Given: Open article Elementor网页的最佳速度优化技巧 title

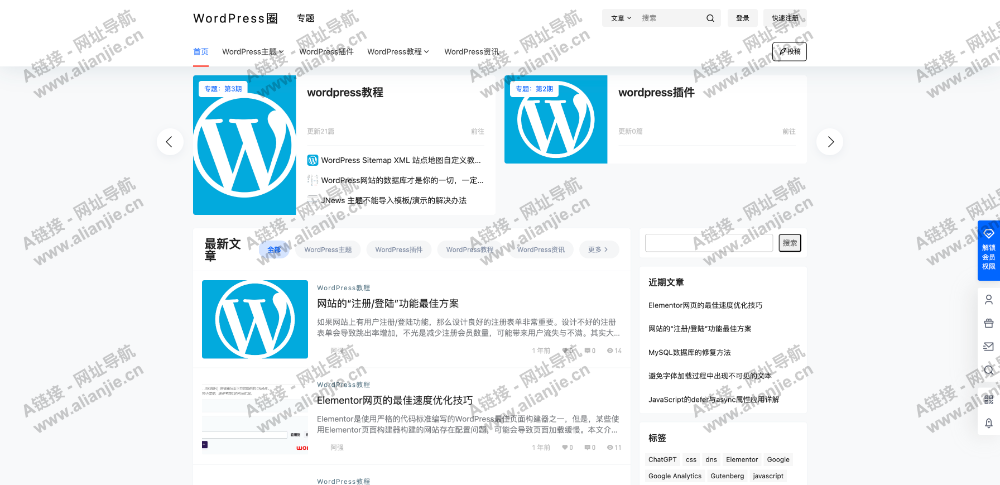Looking at the screenshot, I should tap(395, 400).
